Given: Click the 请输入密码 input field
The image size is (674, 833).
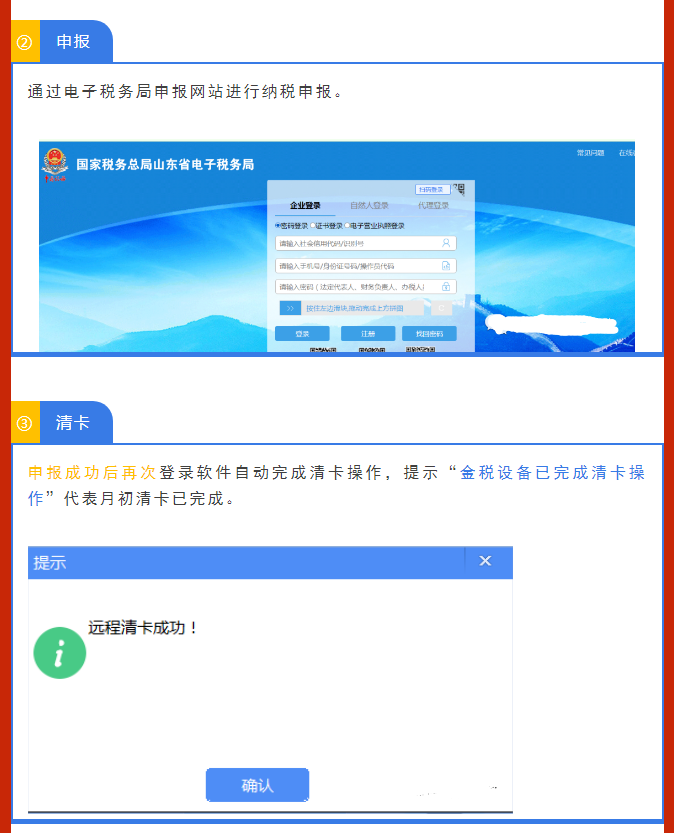Looking at the screenshot, I should point(365,287).
